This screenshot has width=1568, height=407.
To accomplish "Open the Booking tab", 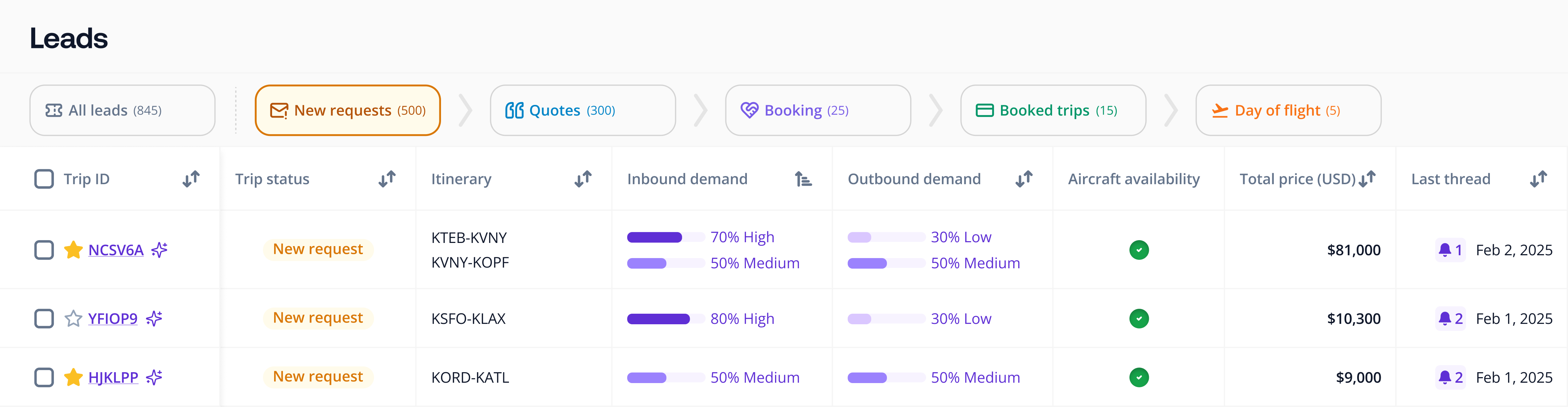I will (818, 110).
